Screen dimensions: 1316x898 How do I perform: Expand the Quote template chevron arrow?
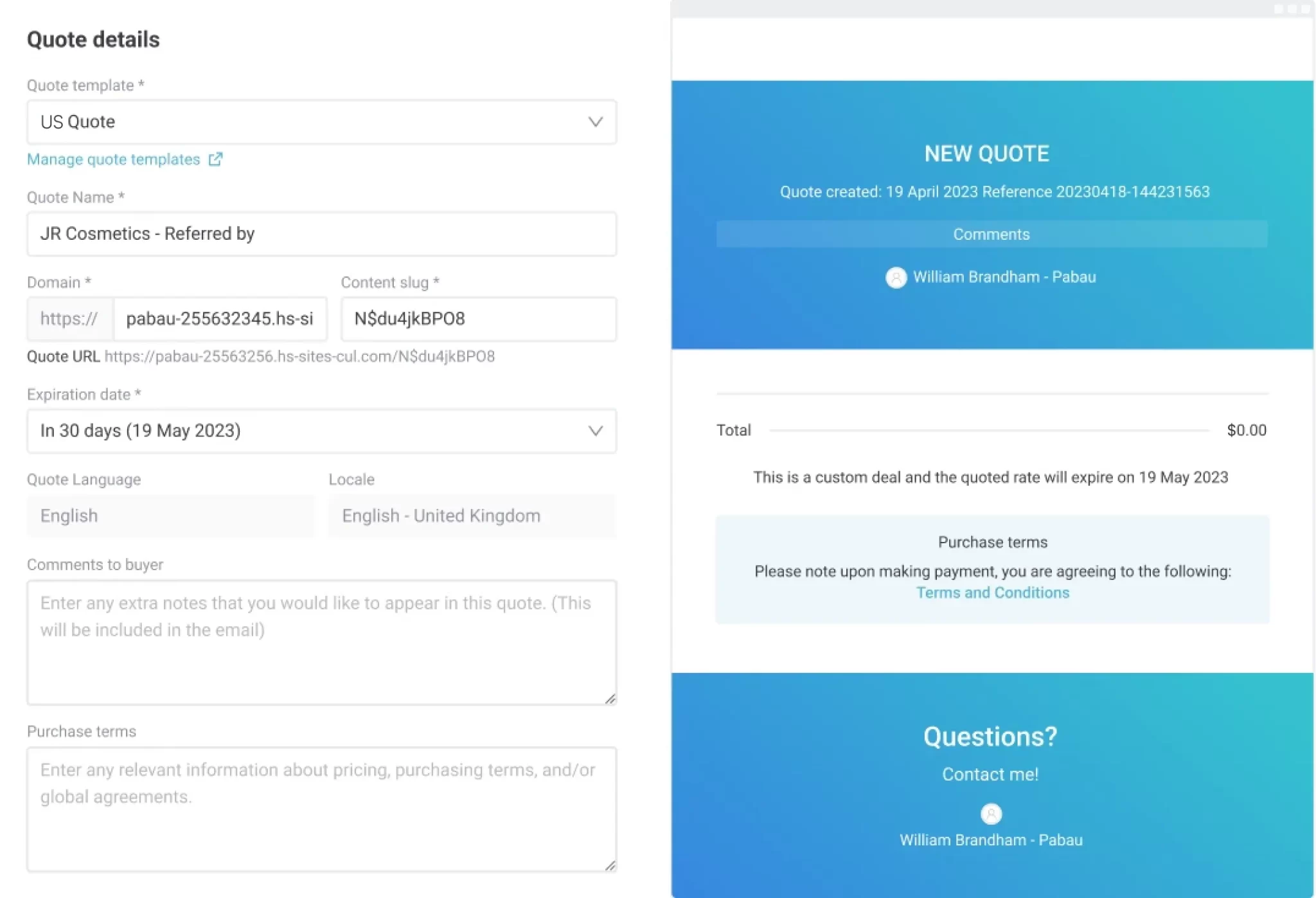(596, 121)
